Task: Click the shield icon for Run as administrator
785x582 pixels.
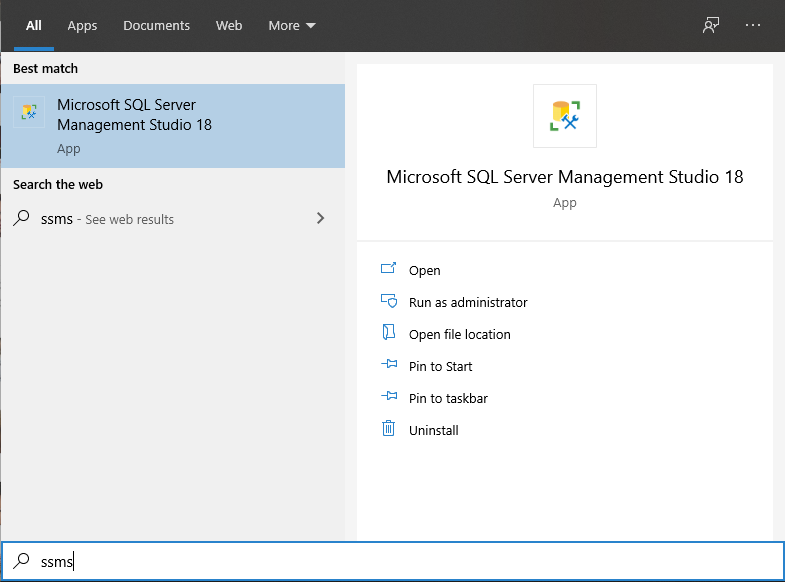Action: pos(389,302)
